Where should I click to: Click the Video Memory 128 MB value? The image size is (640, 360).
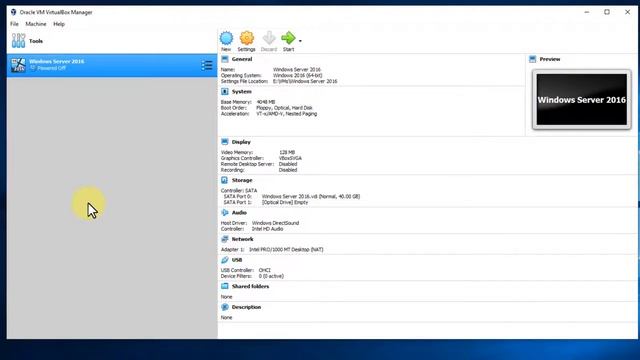pyautogui.click(x=287, y=152)
